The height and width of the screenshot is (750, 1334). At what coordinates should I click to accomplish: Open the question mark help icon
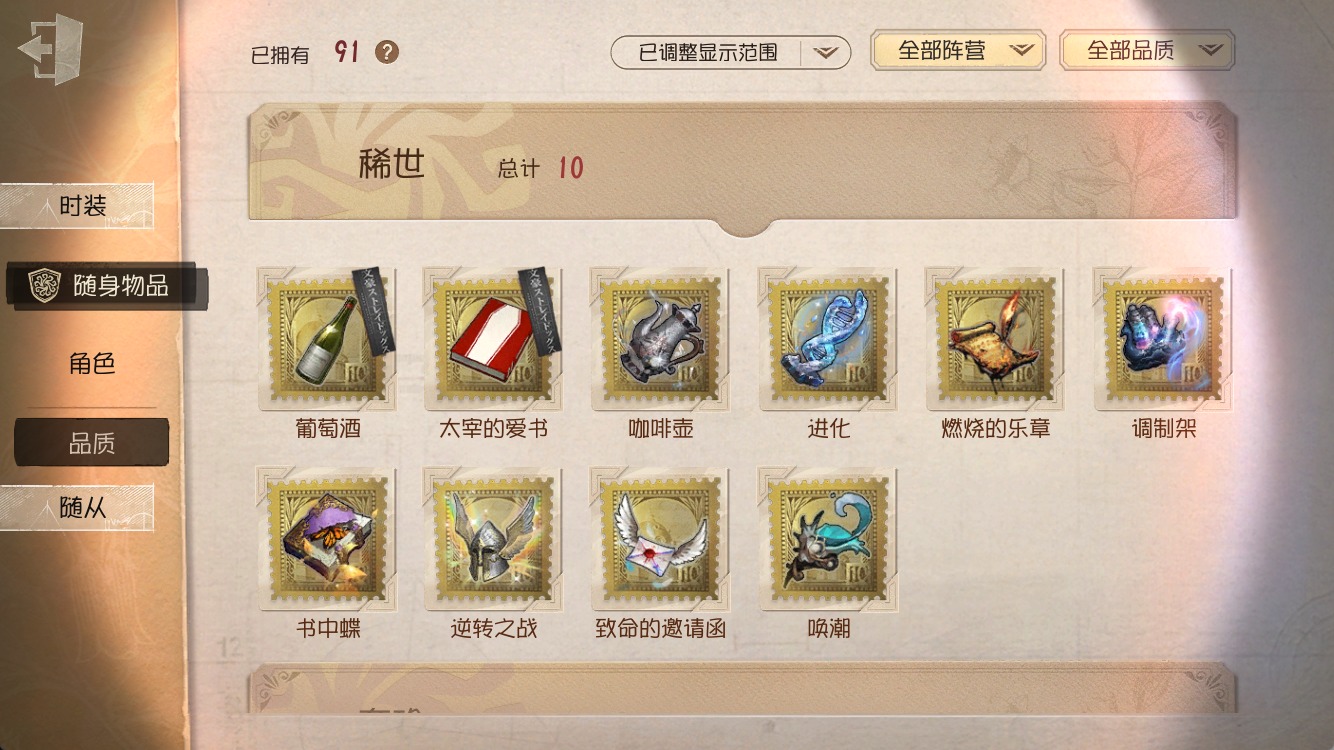pos(387,52)
